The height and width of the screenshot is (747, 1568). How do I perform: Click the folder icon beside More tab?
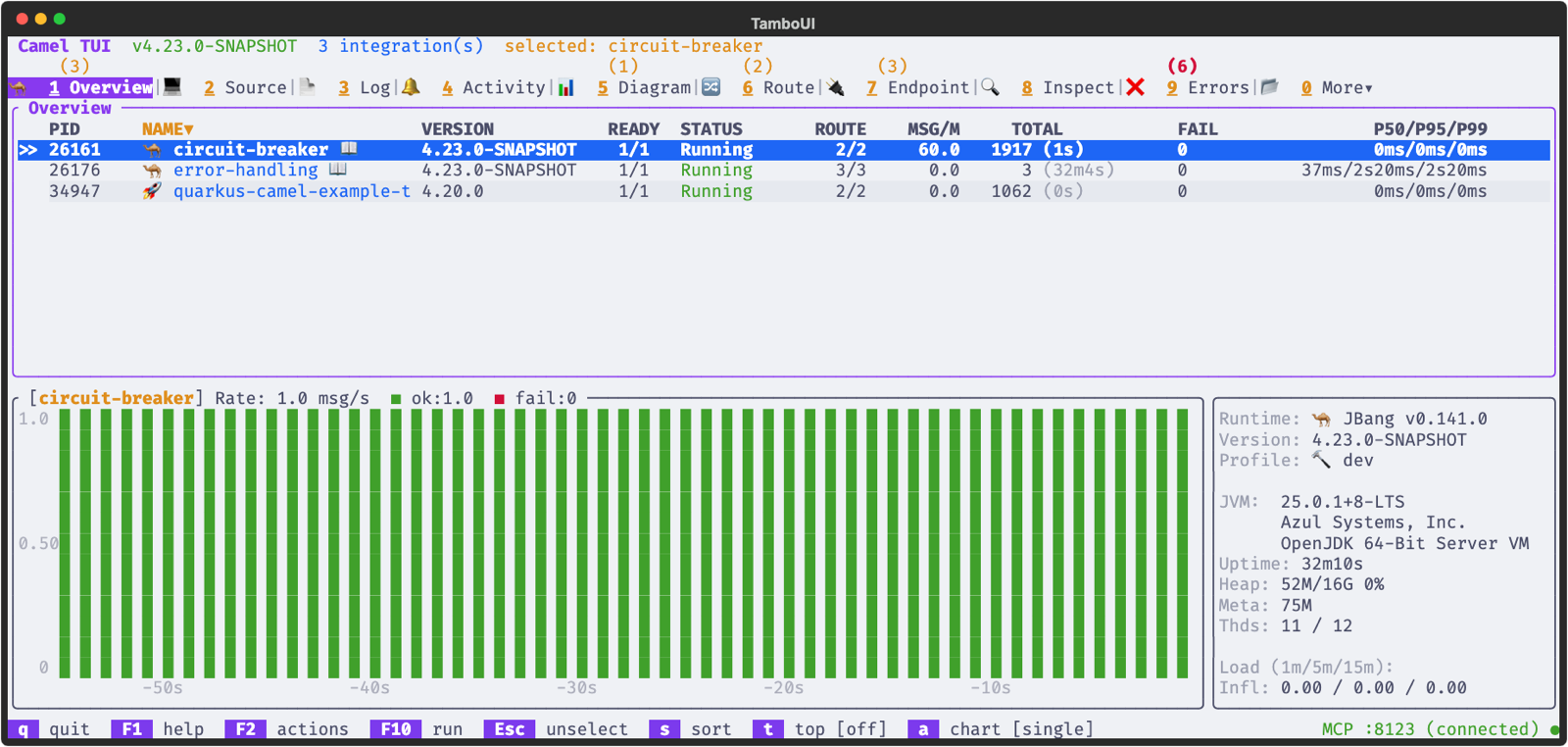click(1270, 87)
